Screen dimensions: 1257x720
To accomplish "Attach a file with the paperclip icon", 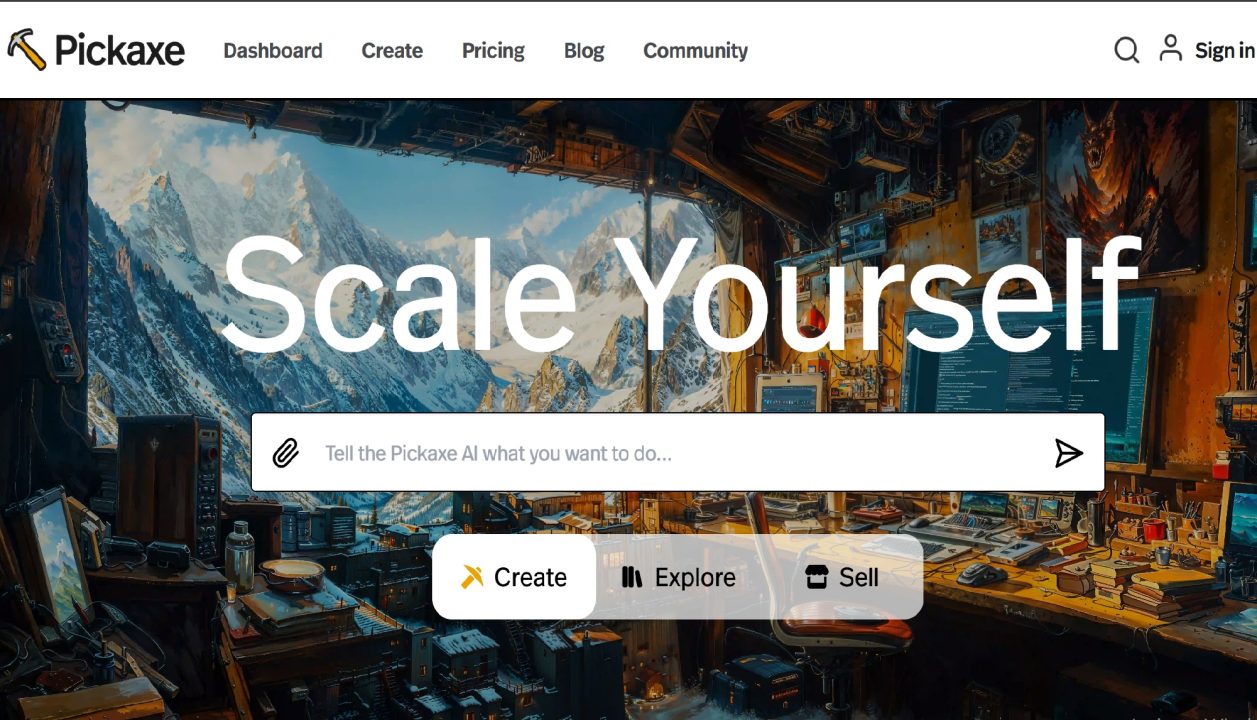I will click(286, 453).
